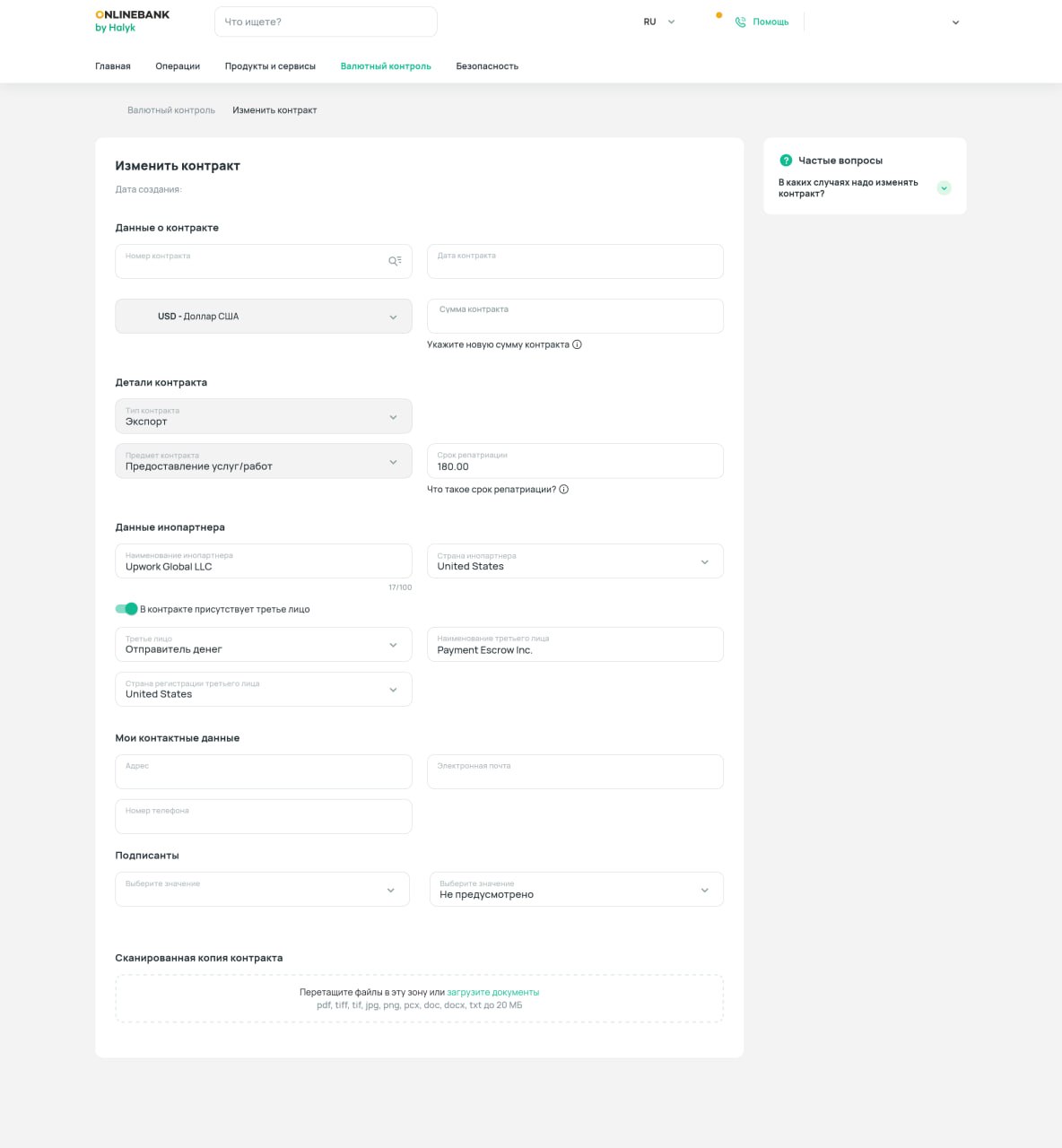The image size is (1062, 1148).
Task: Click the Onlinebank by Halyk logo
Action: click(132, 22)
